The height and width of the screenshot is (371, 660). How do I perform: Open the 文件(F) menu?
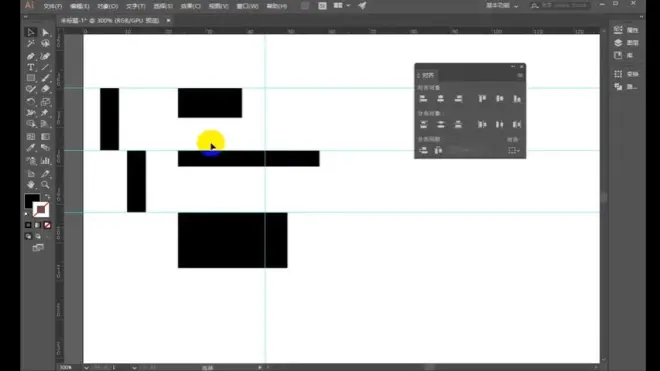coord(53,6)
